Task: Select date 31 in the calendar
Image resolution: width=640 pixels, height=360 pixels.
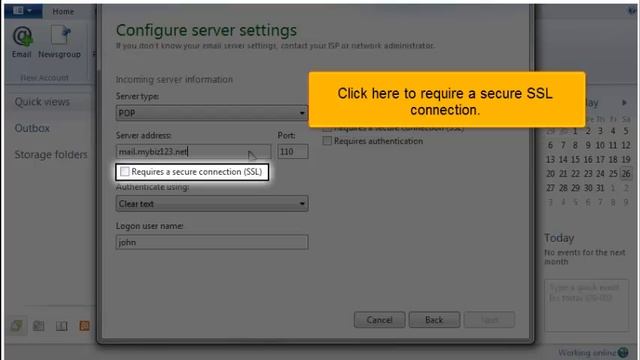Action: pos(600,188)
